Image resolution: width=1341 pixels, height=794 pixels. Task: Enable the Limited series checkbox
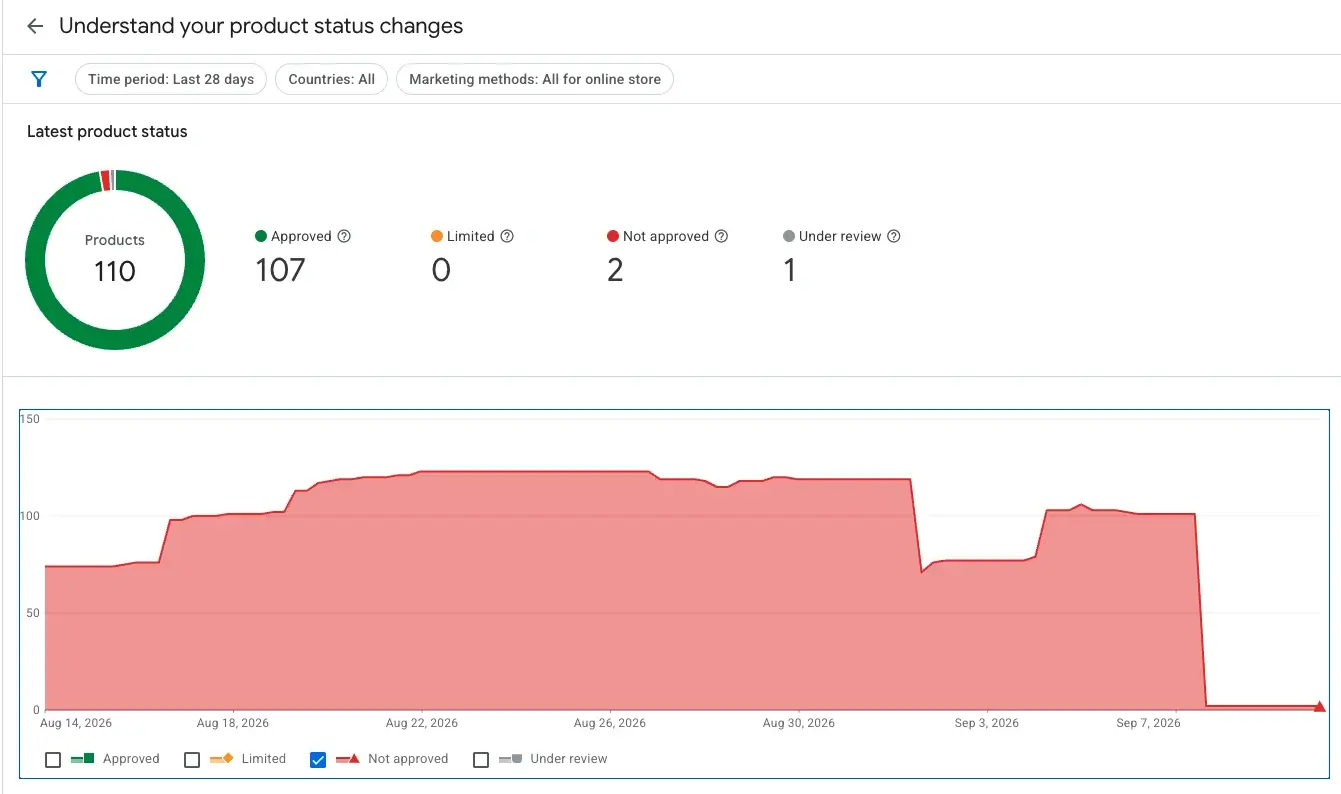point(192,760)
